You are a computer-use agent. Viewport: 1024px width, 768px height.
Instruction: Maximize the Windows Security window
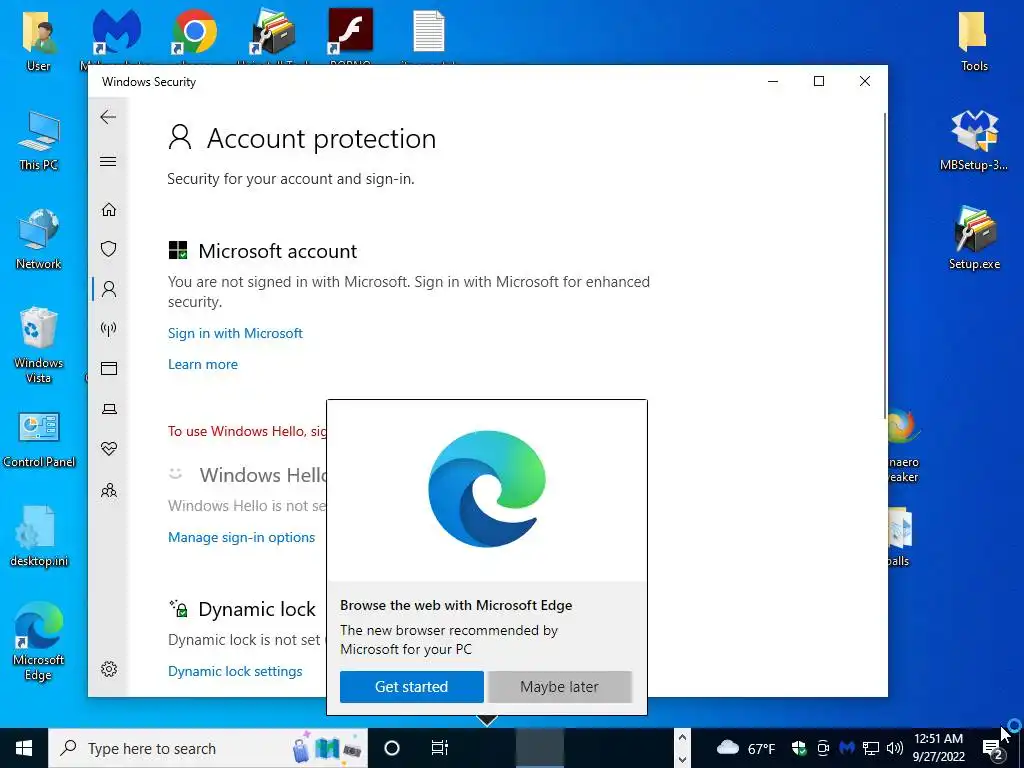pos(819,81)
